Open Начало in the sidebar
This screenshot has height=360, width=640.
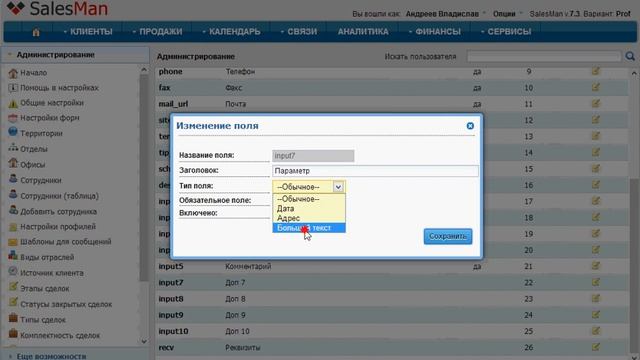[33, 73]
